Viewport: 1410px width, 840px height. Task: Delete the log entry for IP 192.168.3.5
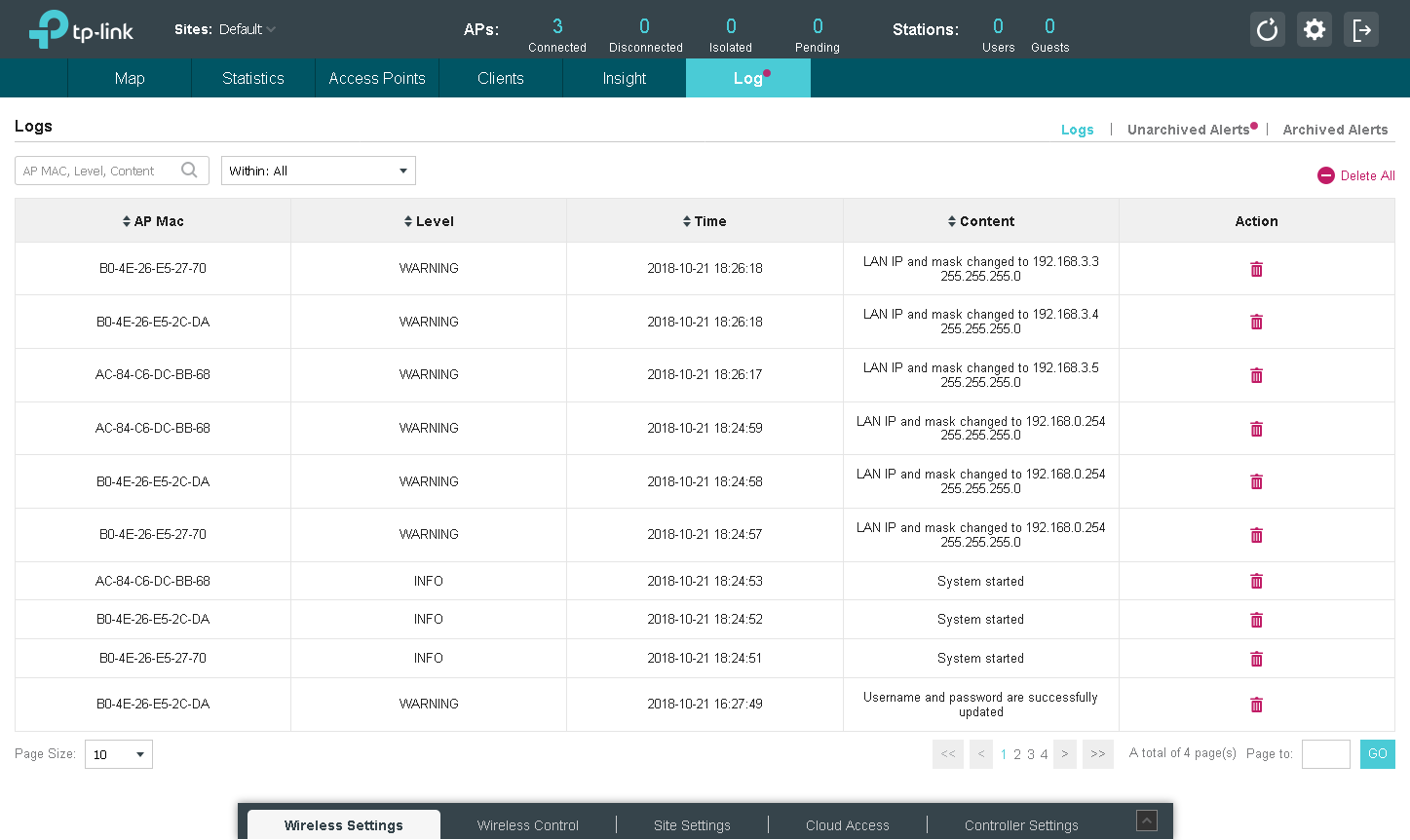pyautogui.click(x=1257, y=375)
